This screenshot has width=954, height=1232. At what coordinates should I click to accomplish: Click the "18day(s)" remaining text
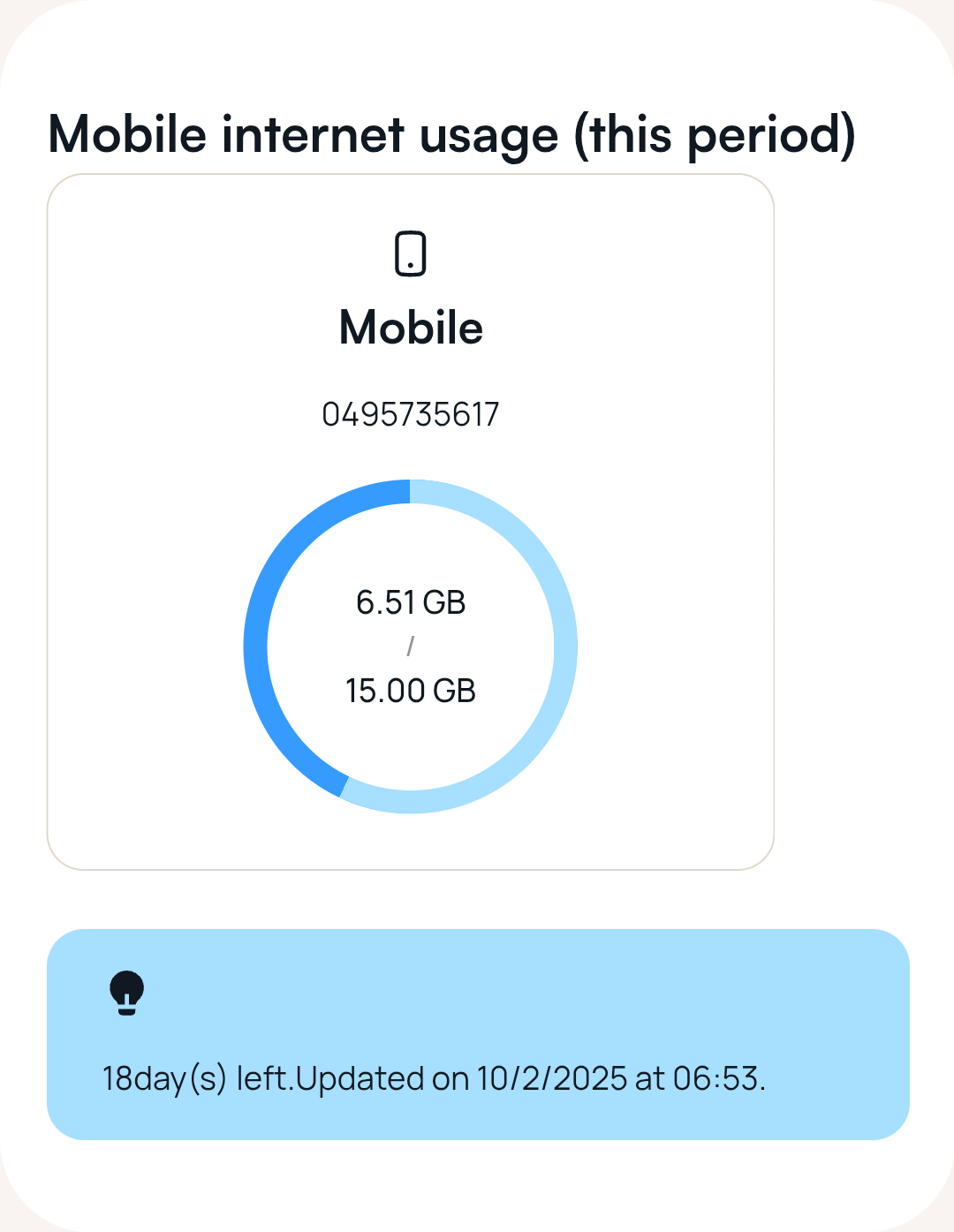click(x=165, y=1078)
